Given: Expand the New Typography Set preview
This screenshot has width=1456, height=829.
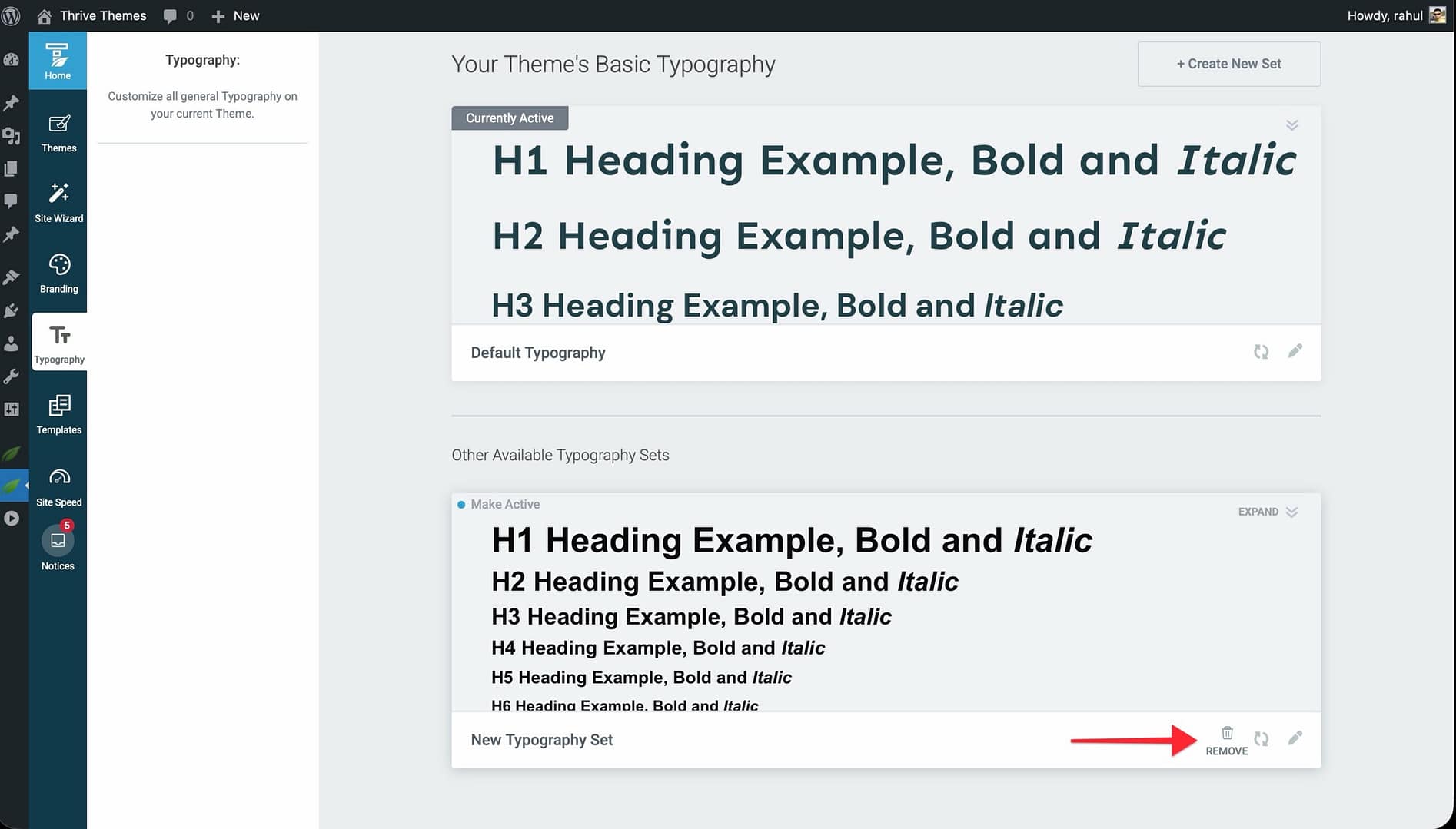Looking at the screenshot, I should [x=1268, y=512].
